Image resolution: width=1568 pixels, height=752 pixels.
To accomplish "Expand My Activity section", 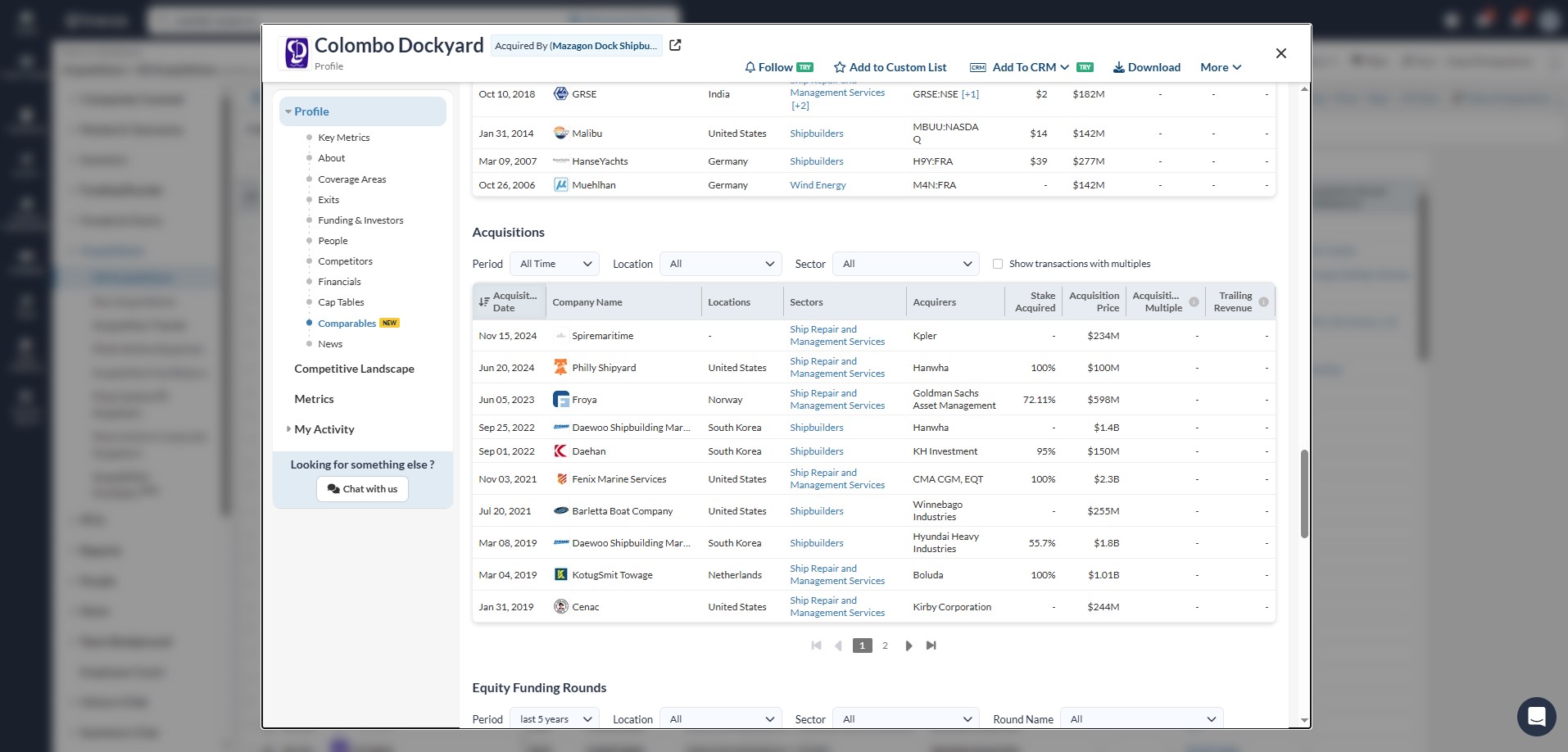I will pos(324,429).
